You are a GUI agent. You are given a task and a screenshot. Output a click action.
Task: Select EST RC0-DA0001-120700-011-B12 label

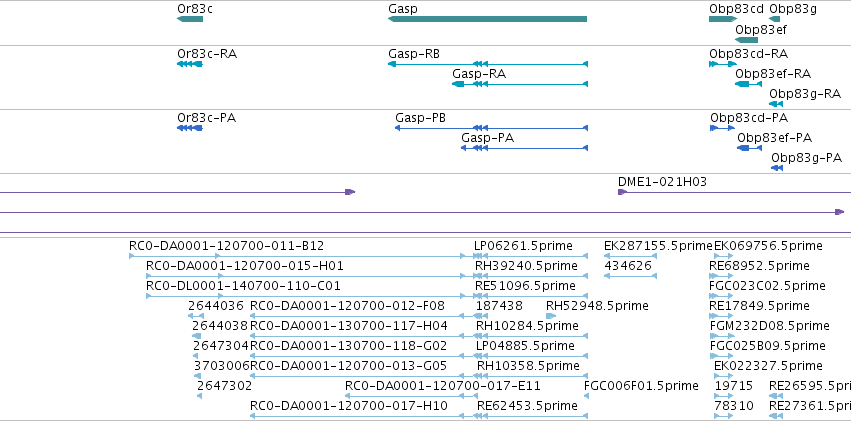(x=227, y=246)
